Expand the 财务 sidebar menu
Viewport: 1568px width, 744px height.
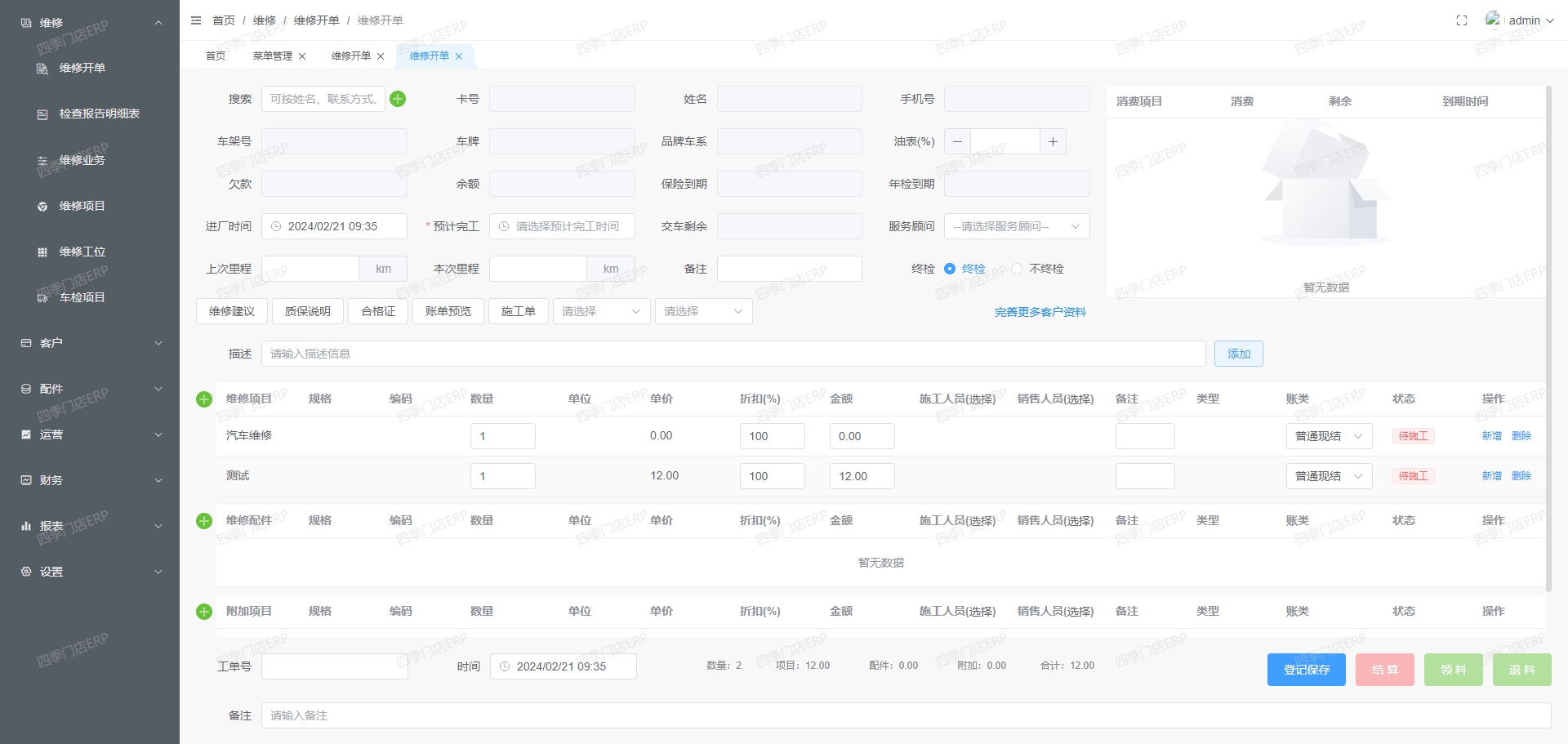point(90,480)
